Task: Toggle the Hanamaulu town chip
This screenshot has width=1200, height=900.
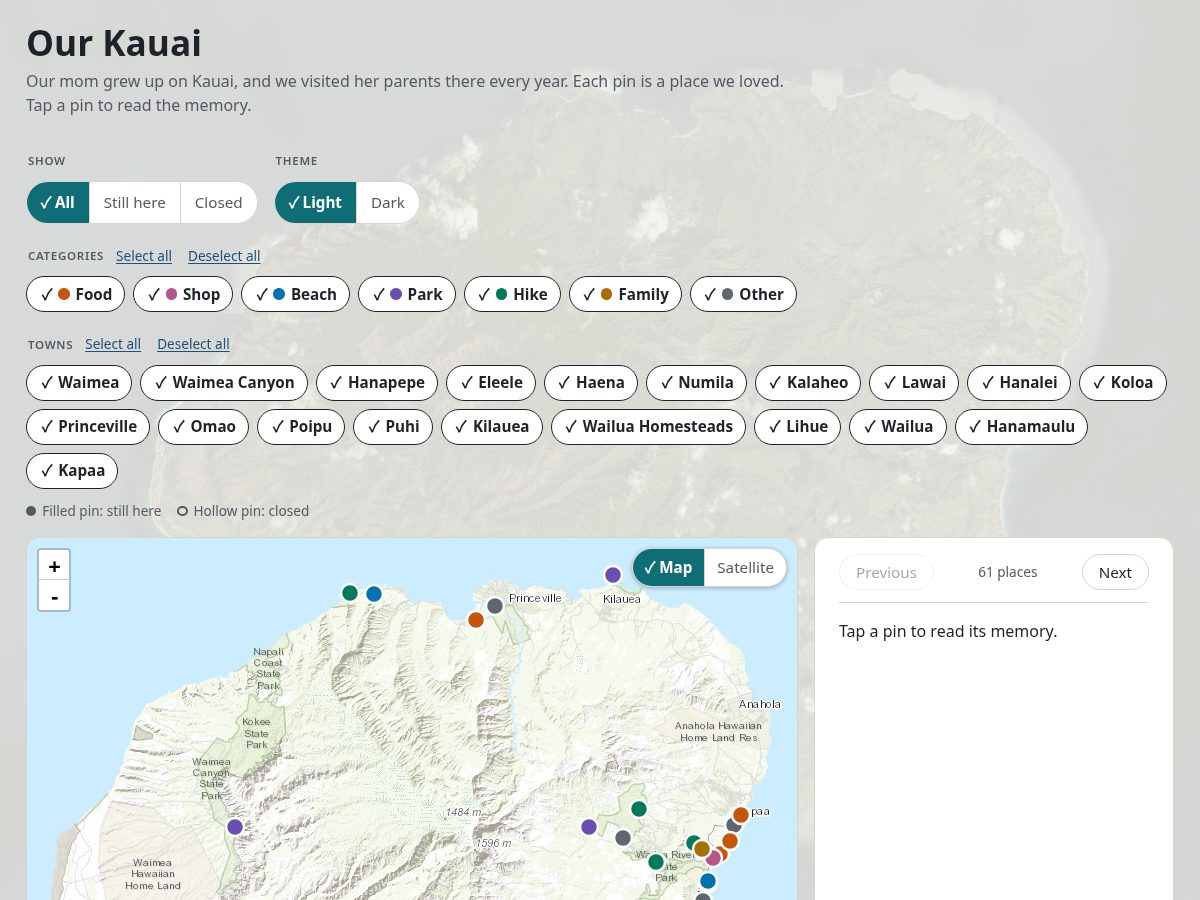Action: 1021,426
